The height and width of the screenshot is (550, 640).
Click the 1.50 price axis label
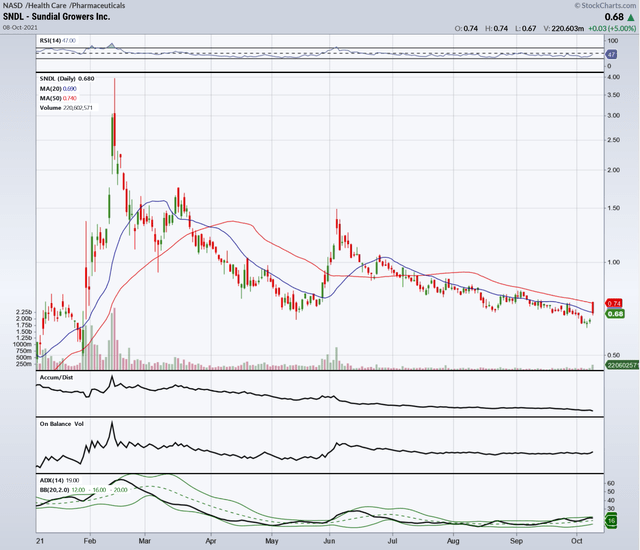pyautogui.click(x=613, y=208)
